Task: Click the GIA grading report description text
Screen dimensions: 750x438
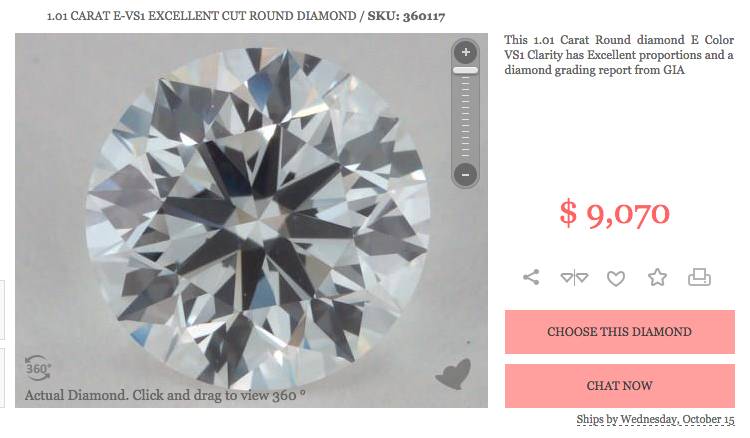Action: pos(619,55)
